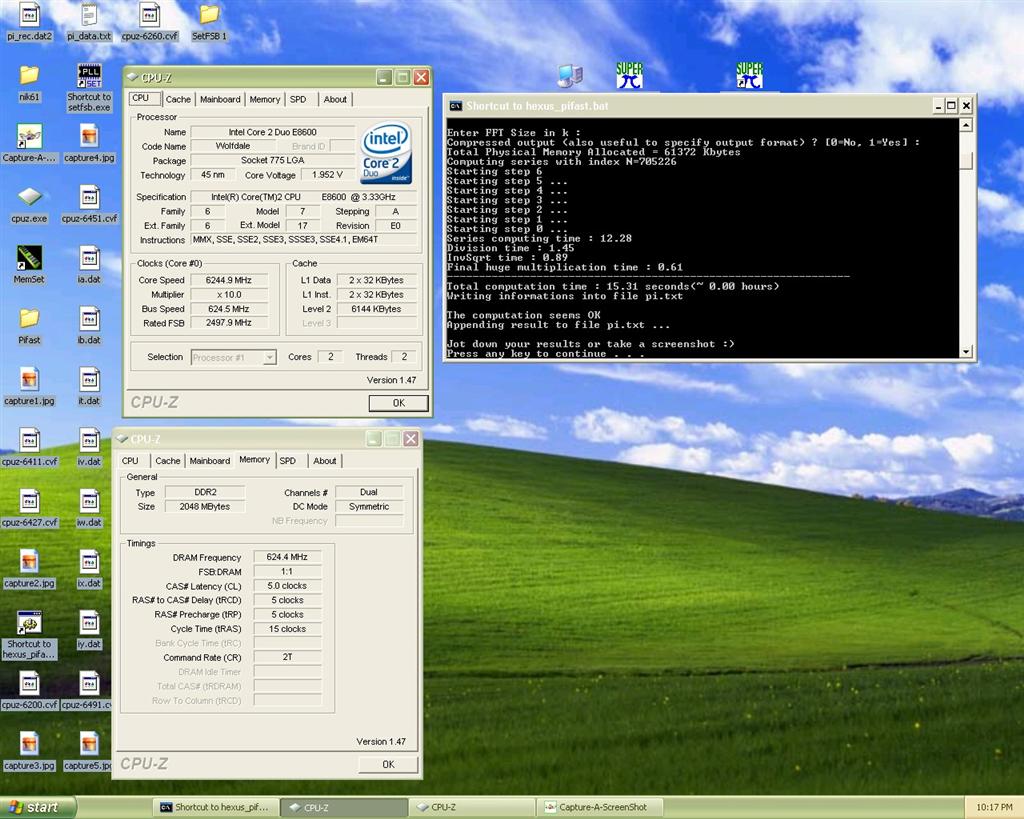The width and height of the screenshot is (1024, 819).
Task: Click the Core Voltage value 1.952 V
Action: pyautogui.click(x=327, y=175)
